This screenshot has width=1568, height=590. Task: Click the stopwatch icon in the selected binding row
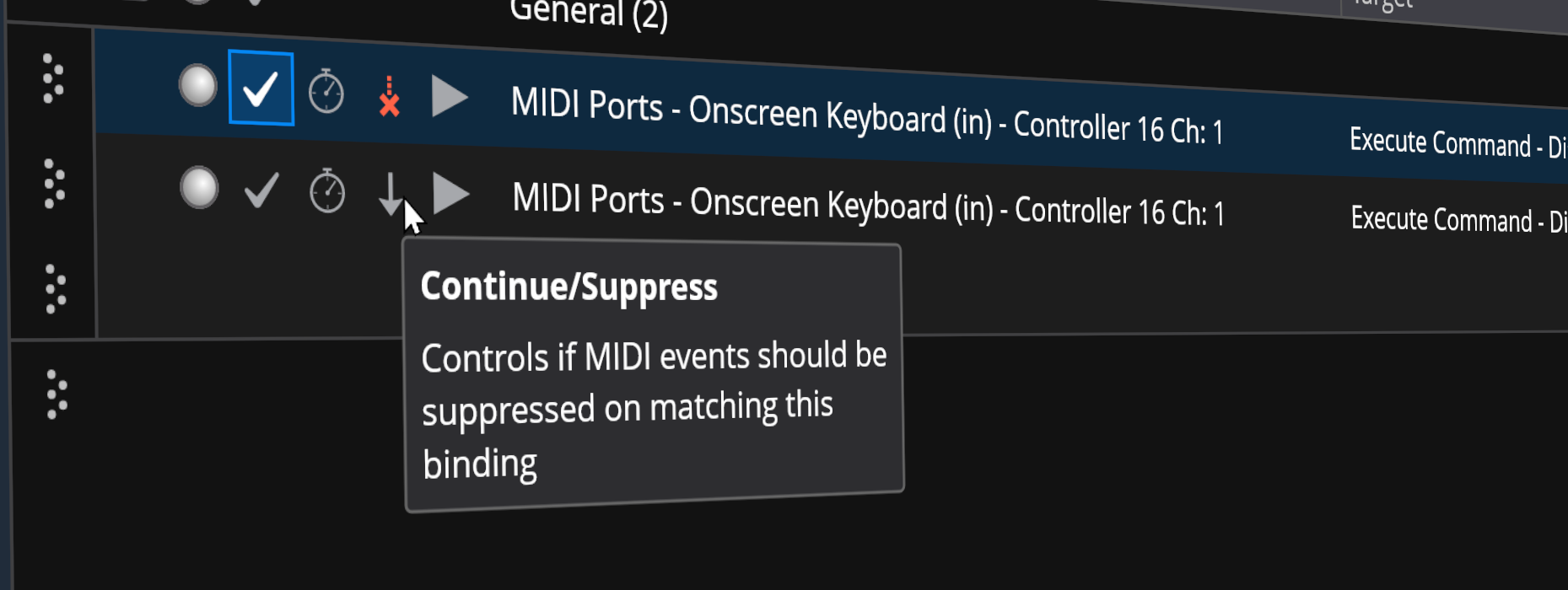(x=326, y=92)
